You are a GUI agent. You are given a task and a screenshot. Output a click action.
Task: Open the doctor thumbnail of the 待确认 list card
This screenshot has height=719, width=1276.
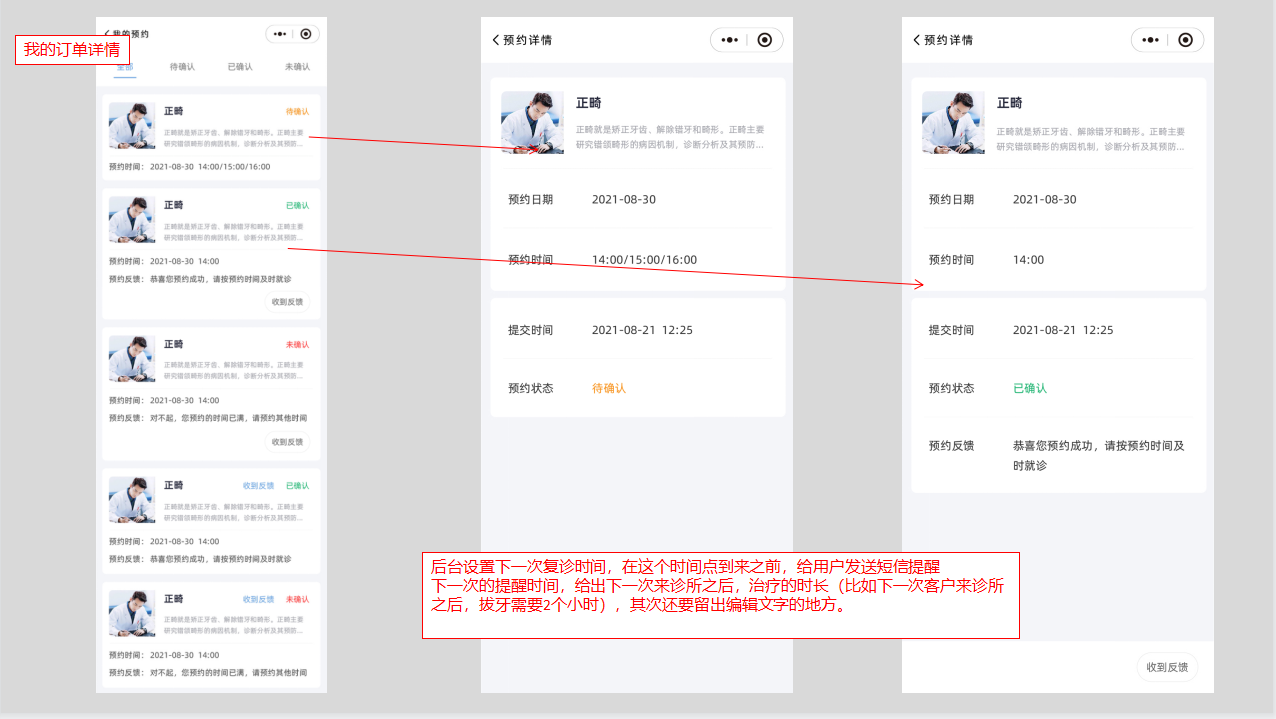tap(132, 125)
